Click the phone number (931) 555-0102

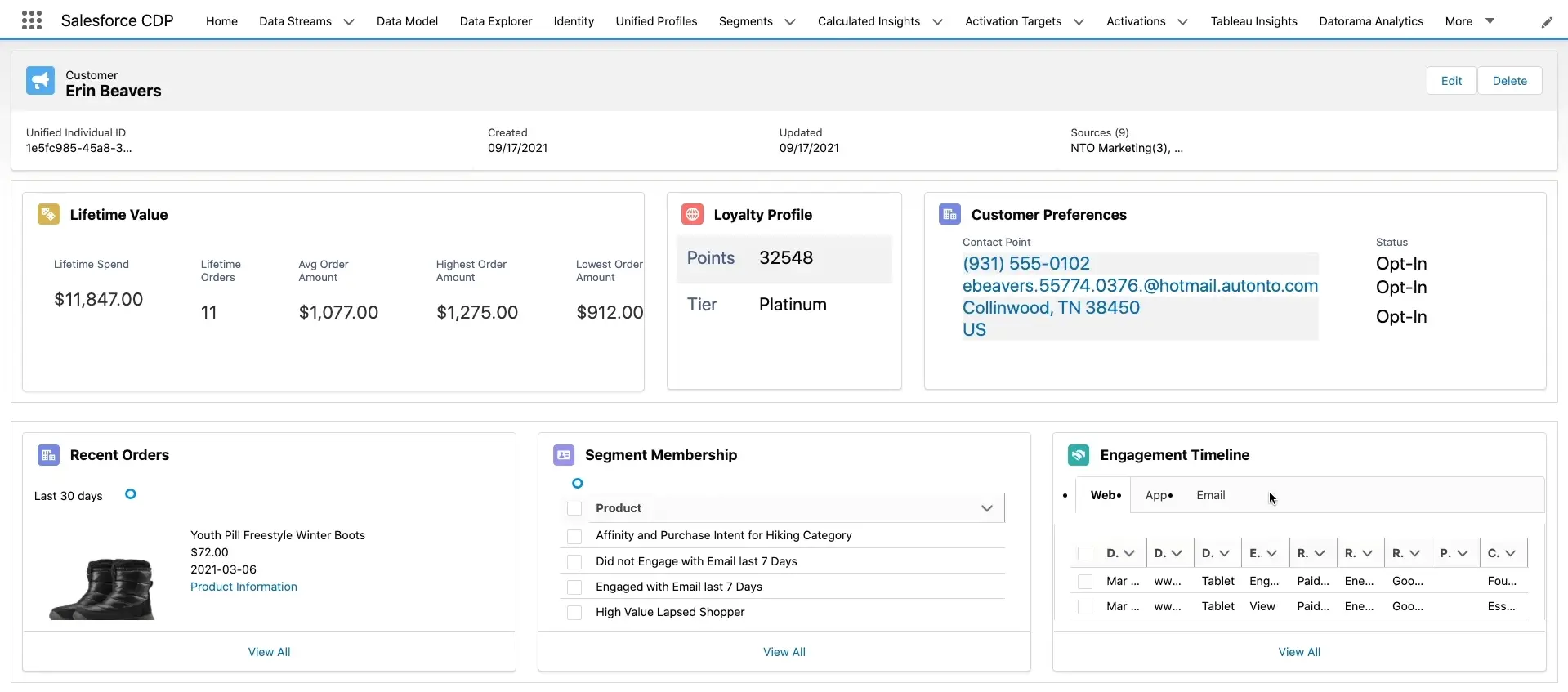pos(1026,264)
